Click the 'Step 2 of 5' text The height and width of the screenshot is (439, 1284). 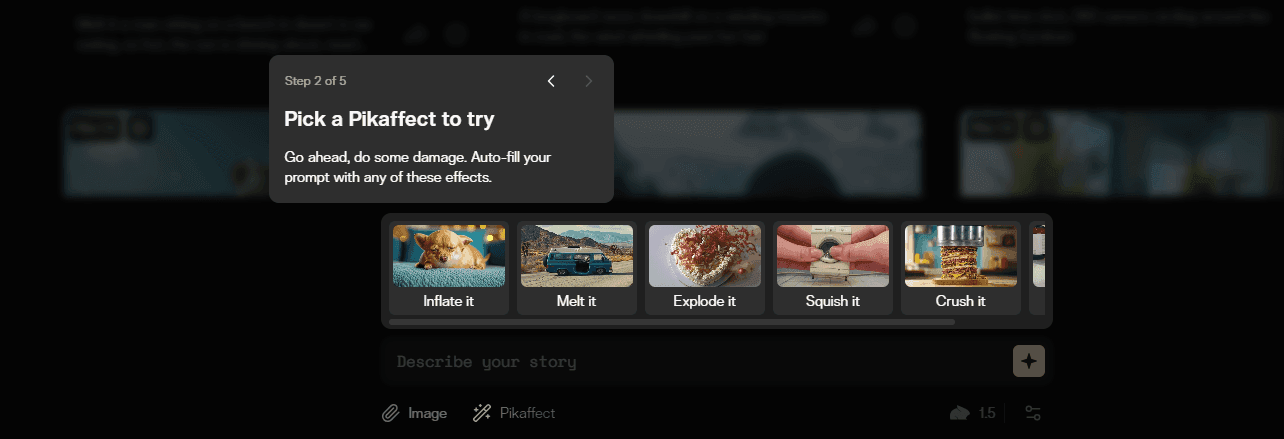point(316,81)
